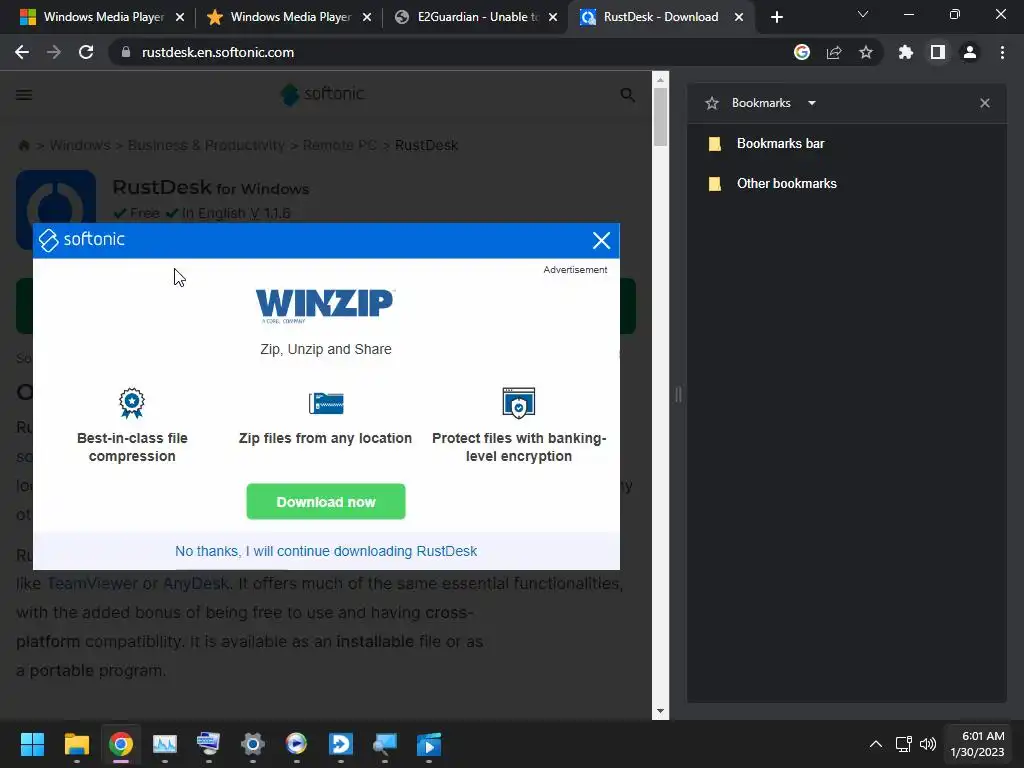Screen dimensions: 1024x768
Task: Show hidden system tray icons
Action: 876,744
